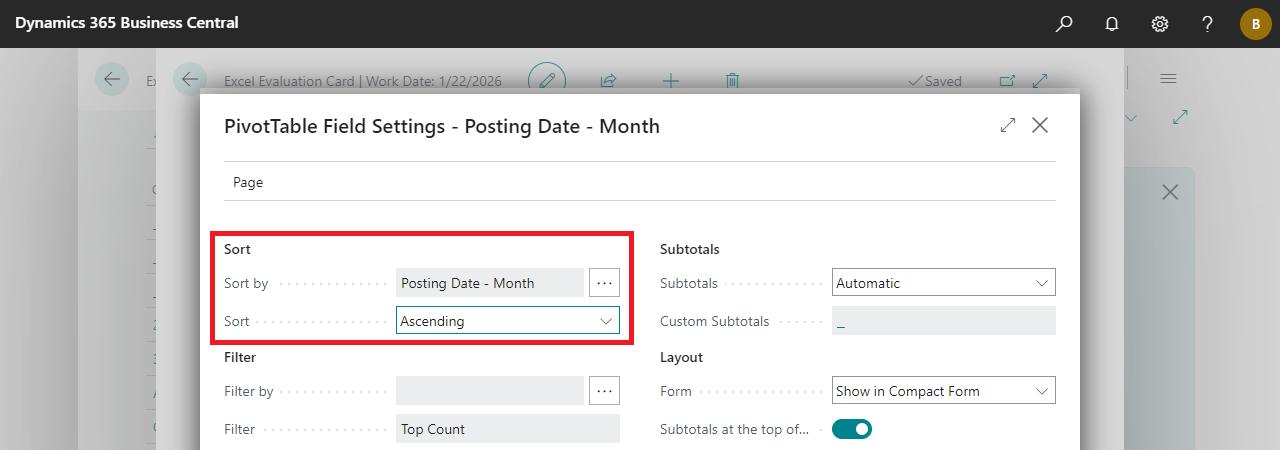This screenshot has height=450, width=1280.
Task: Close the PivotTable Field Settings dialog
Action: (1040, 125)
